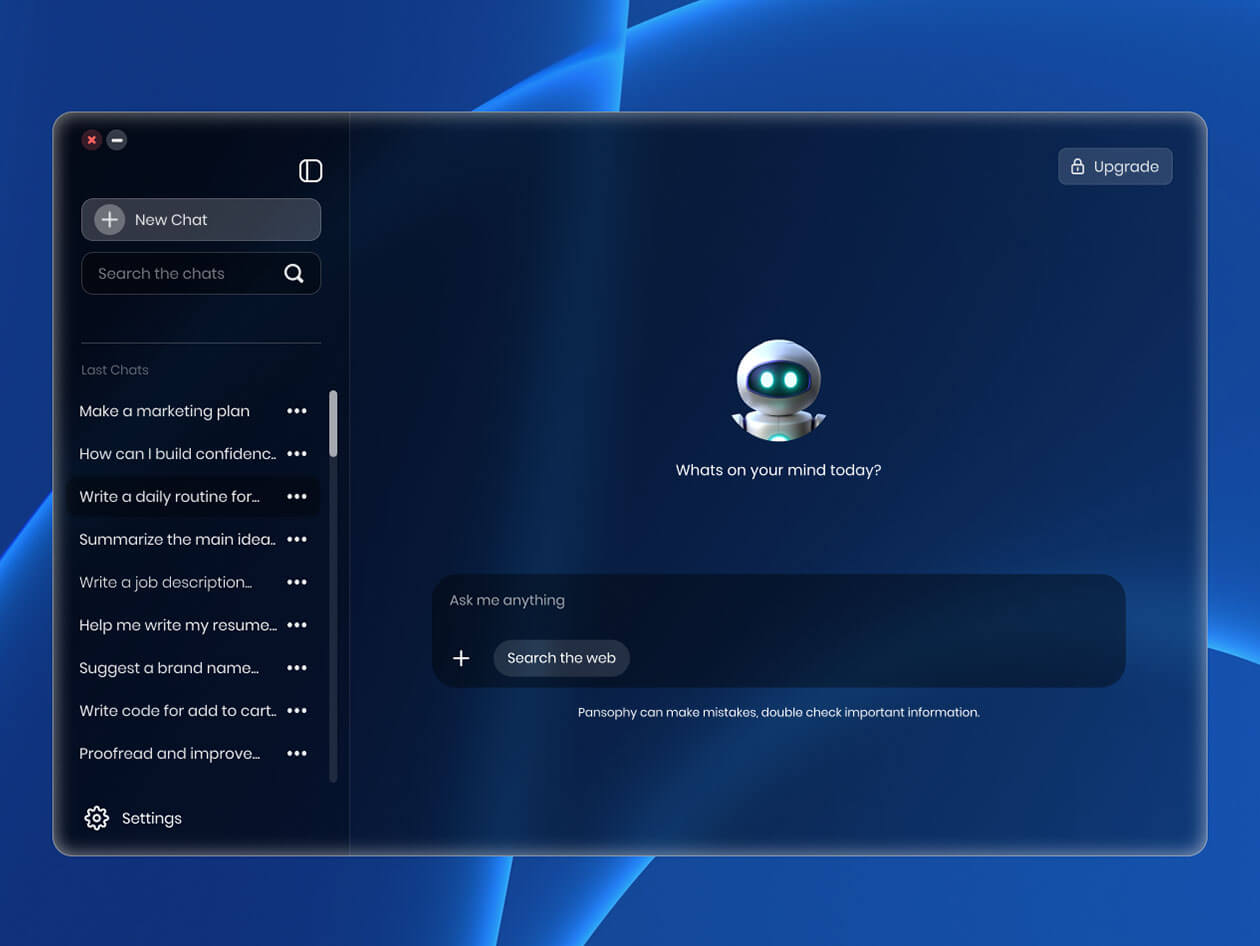Click the 'Ask me anything' input field
1260x946 pixels.
click(x=700, y=600)
